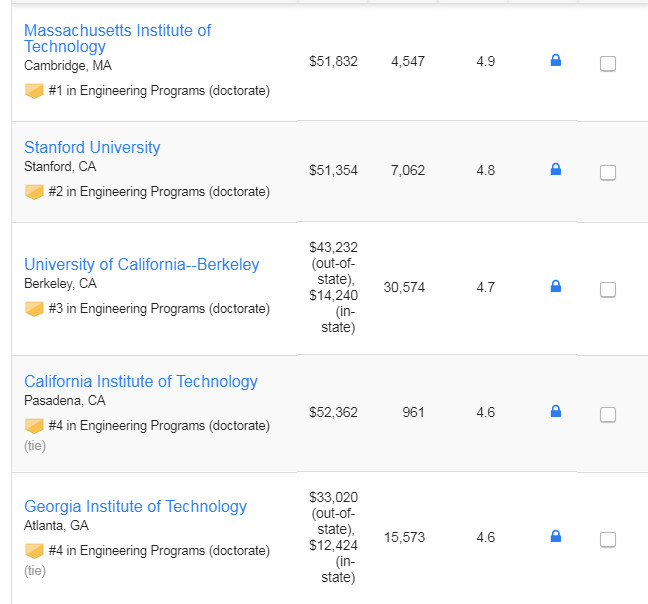Open the Stanford University profile link
Screen dimensions: 648x604
click(92, 147)
